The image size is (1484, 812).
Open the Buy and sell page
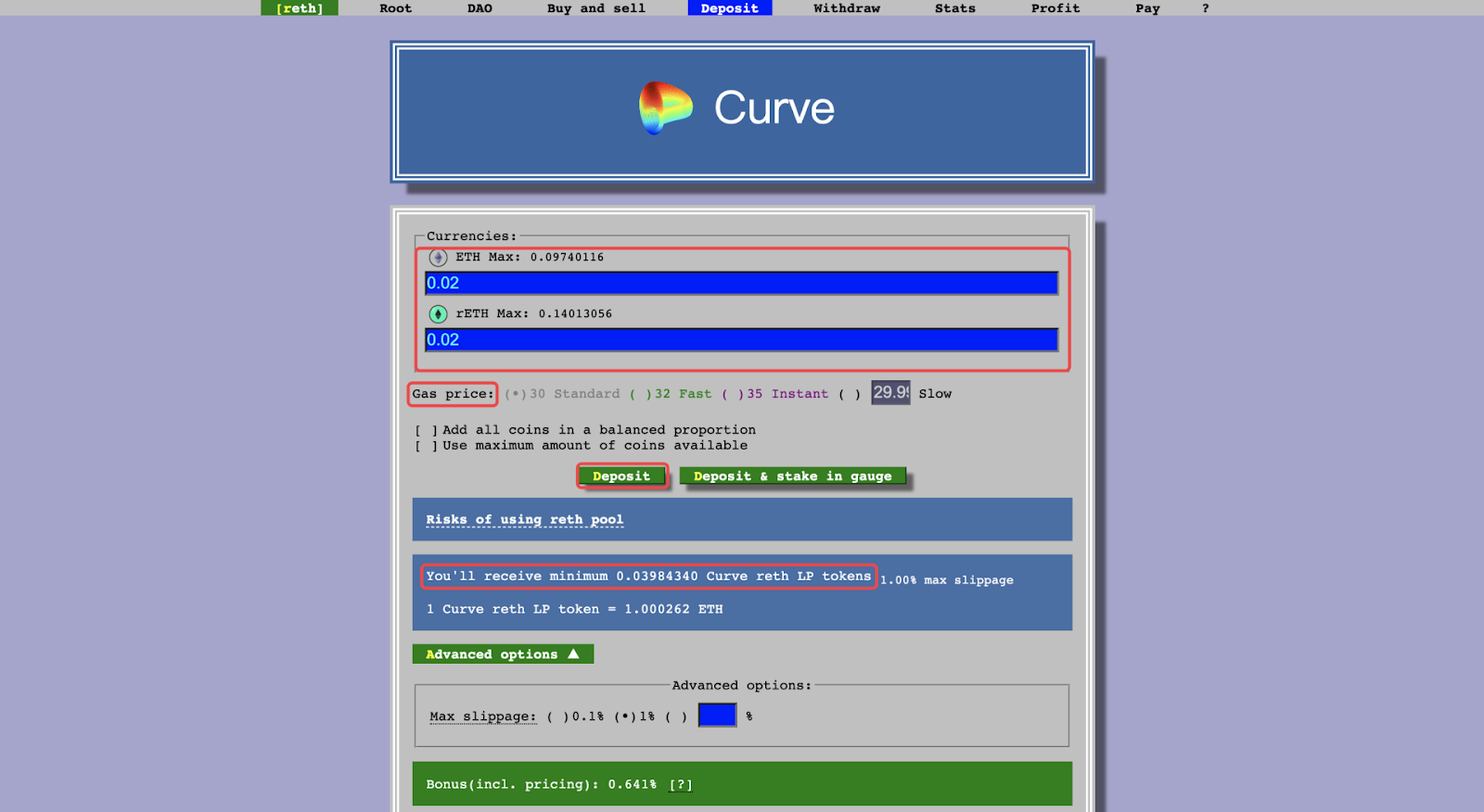[x=596, y=8]
